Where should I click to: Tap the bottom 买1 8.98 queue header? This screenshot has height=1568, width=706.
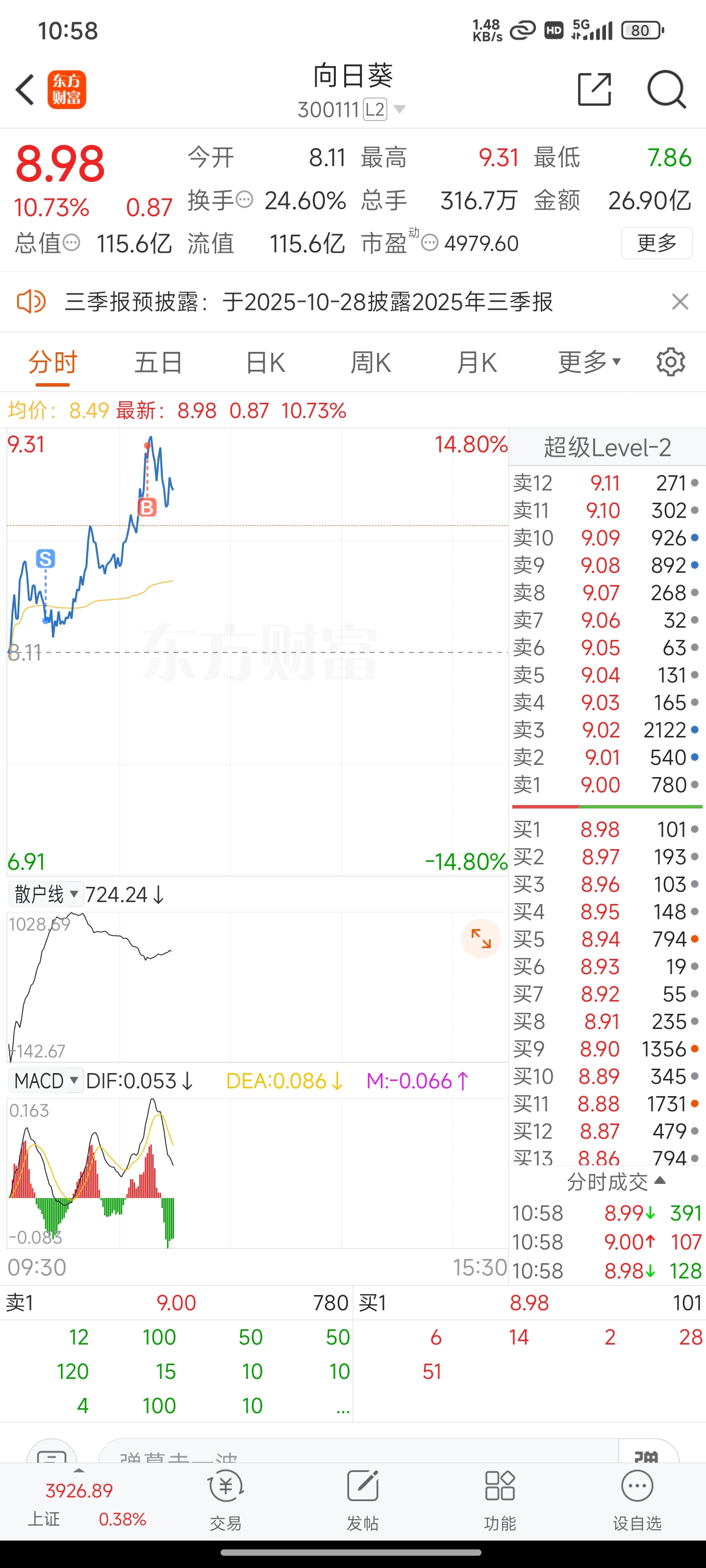[530, 1302]
